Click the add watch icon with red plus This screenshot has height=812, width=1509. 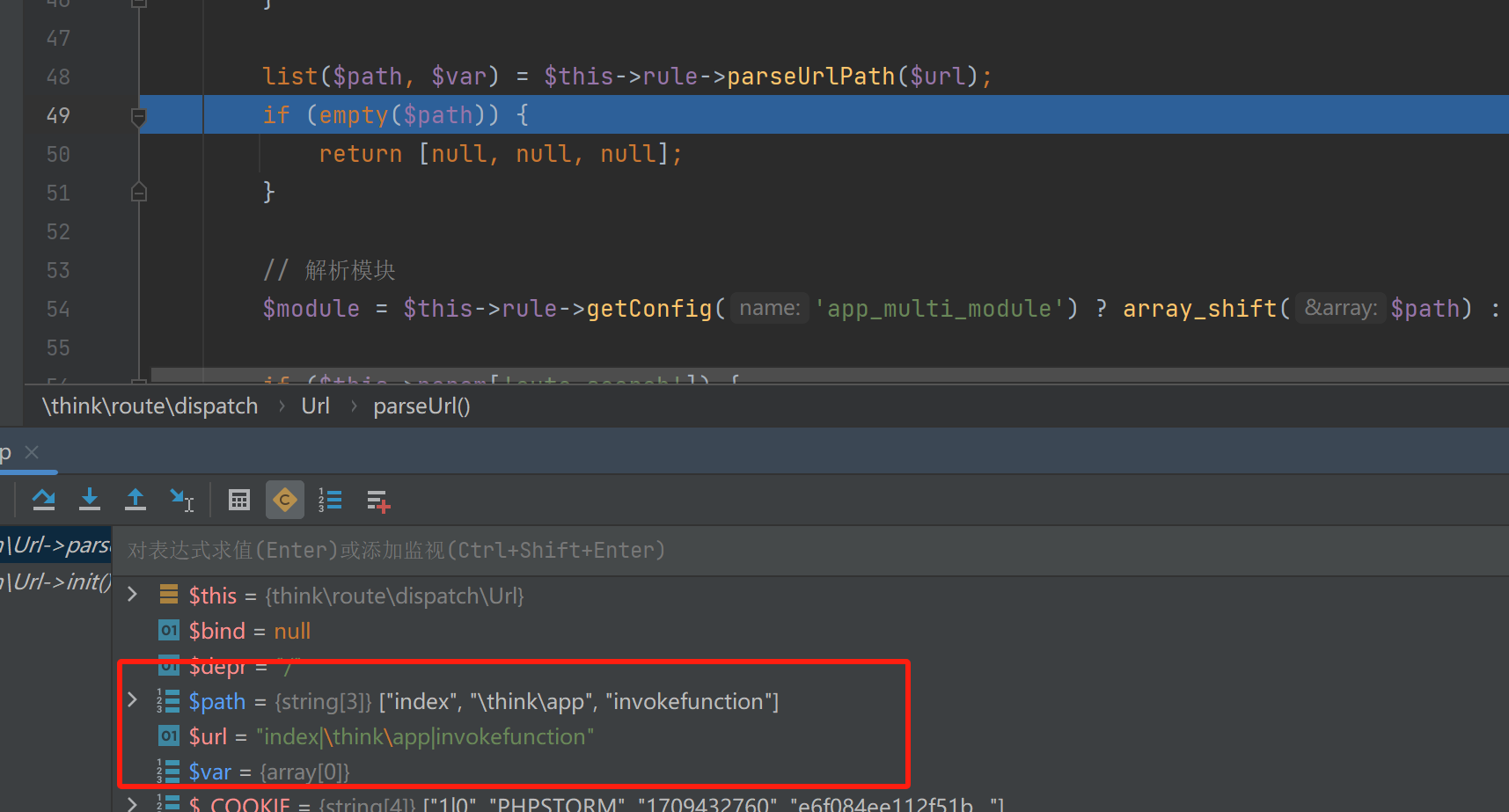(x=377, y=501)
